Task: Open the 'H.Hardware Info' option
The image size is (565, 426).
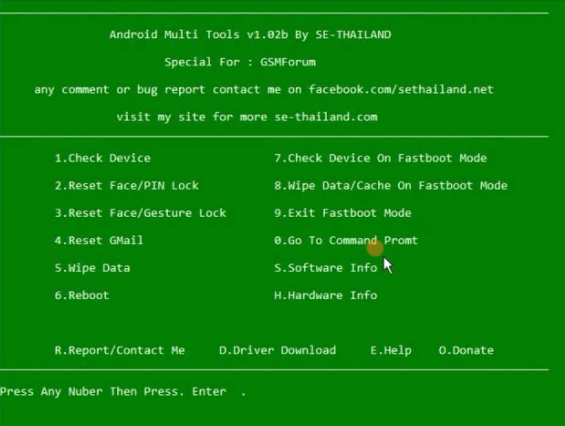Action: coord(326,296)
